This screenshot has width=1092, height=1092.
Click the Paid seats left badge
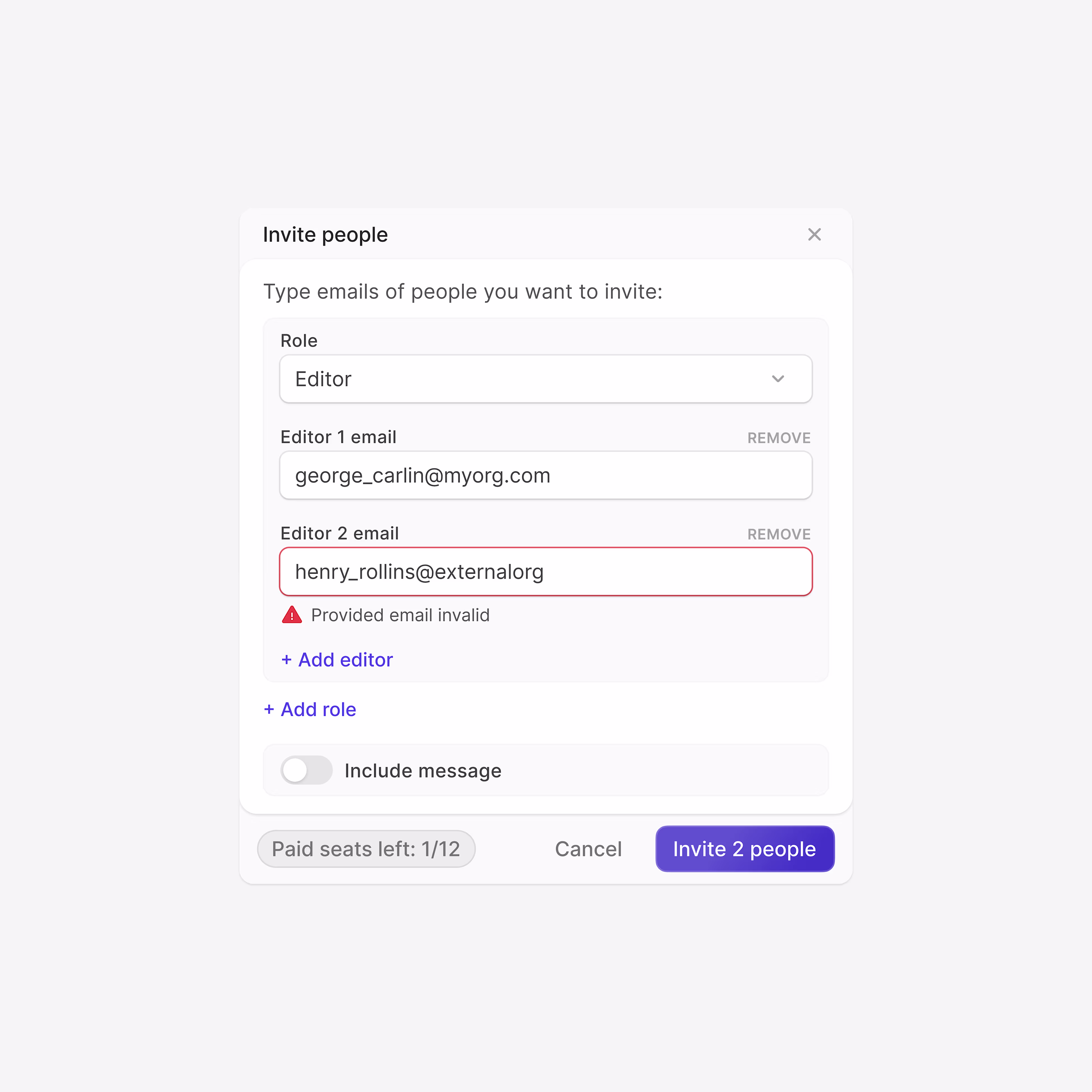366,848
